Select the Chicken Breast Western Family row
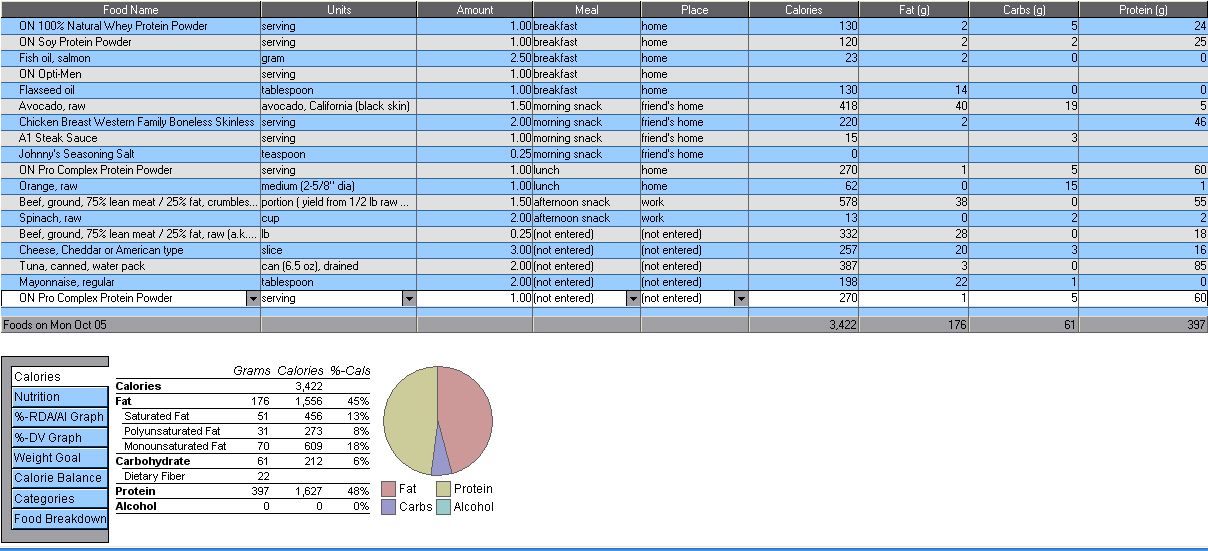Viewport: 1208px width, 551px height. (x=604, y=122)
